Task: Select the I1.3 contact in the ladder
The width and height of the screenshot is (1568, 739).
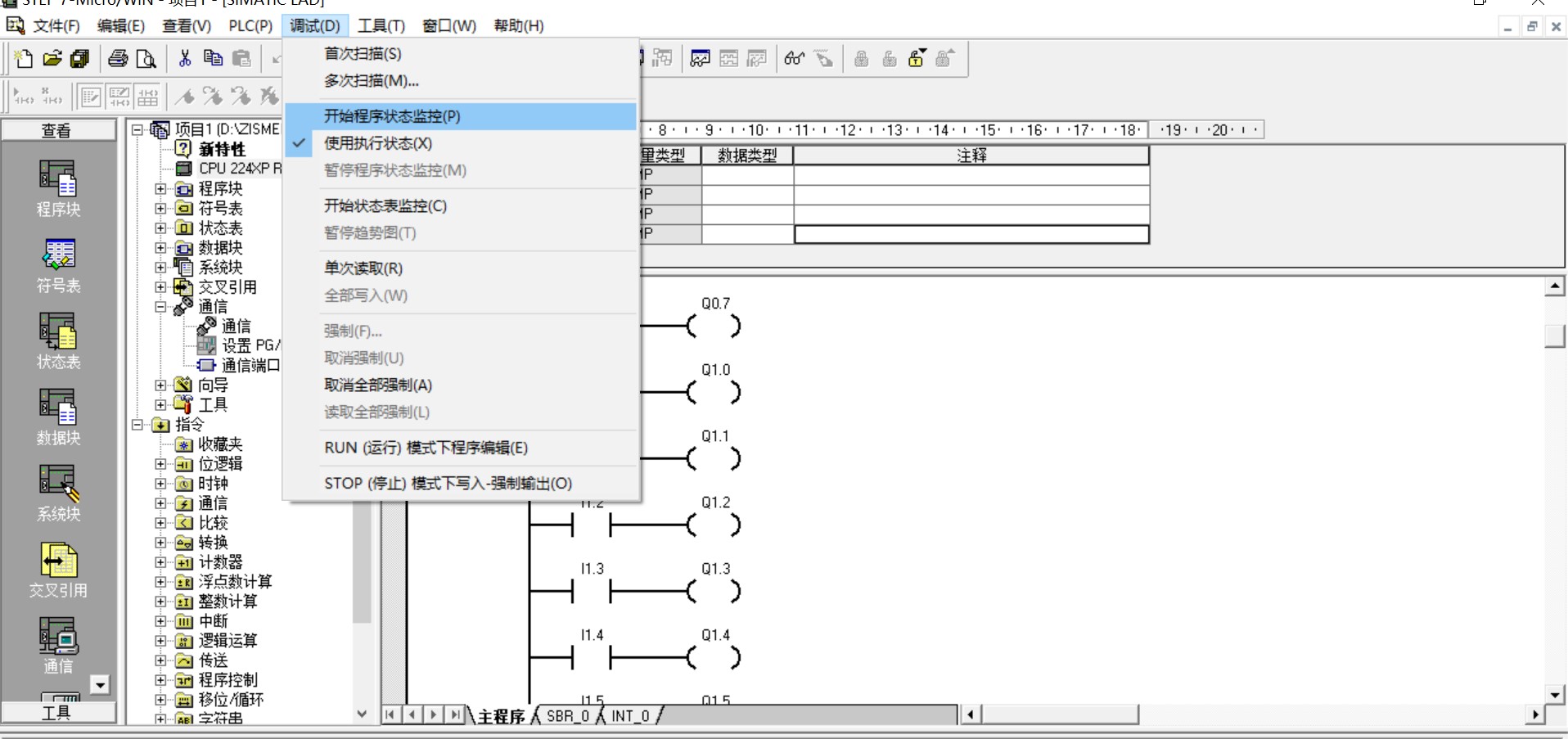Action: 592,590
